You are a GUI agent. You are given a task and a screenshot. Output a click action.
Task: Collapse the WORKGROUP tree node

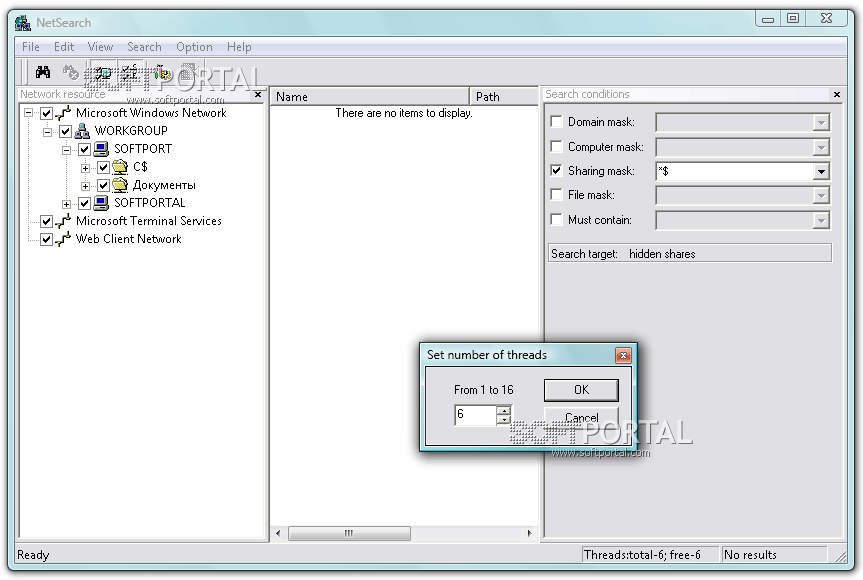48,132
